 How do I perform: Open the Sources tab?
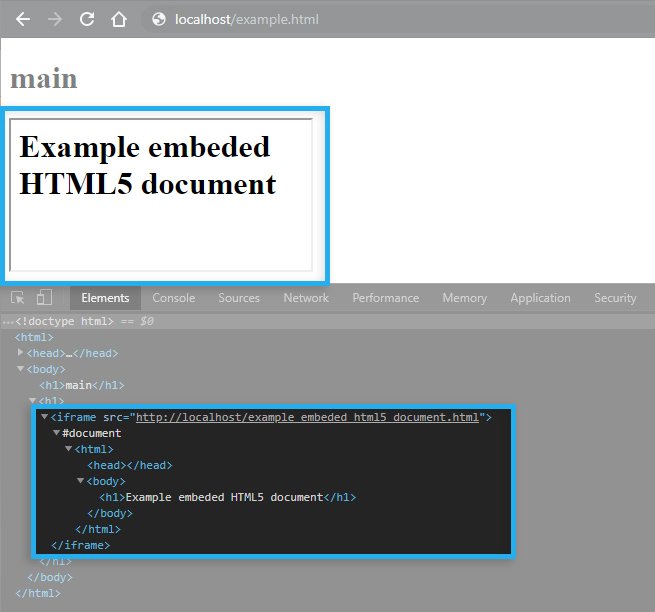[x=239, y=298]
